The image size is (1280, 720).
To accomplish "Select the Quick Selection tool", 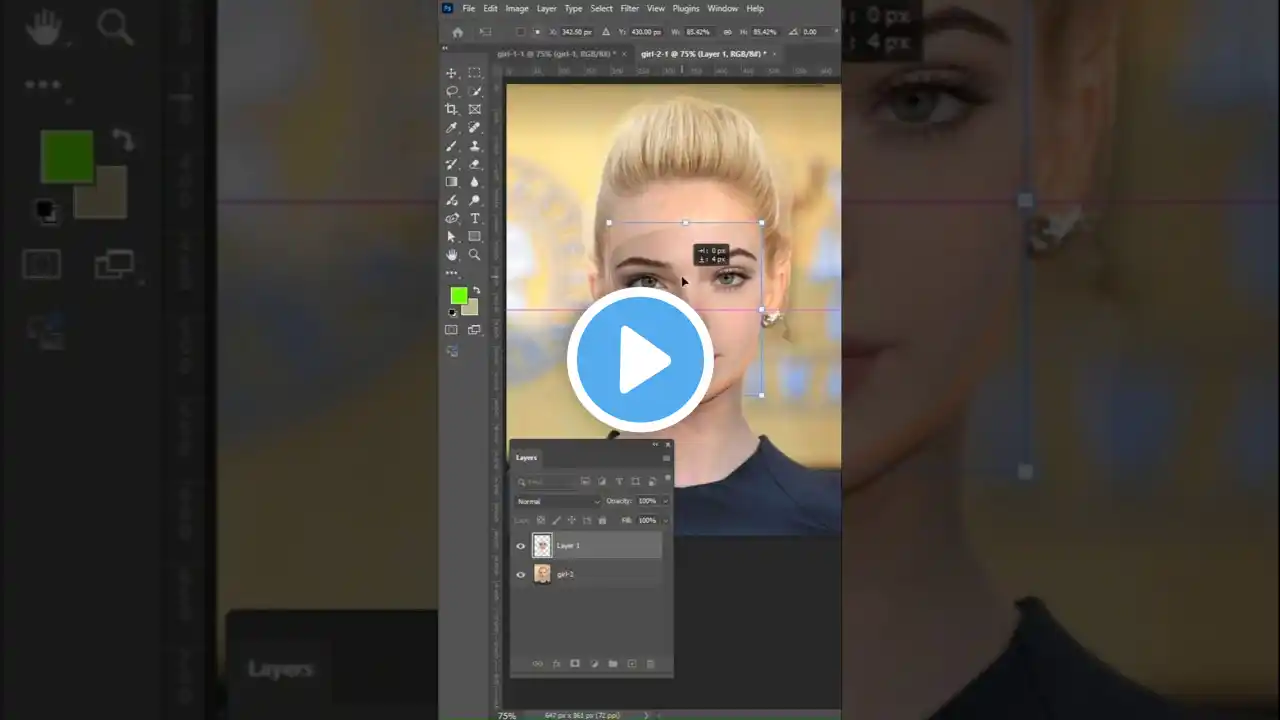I will coord(475,91).
